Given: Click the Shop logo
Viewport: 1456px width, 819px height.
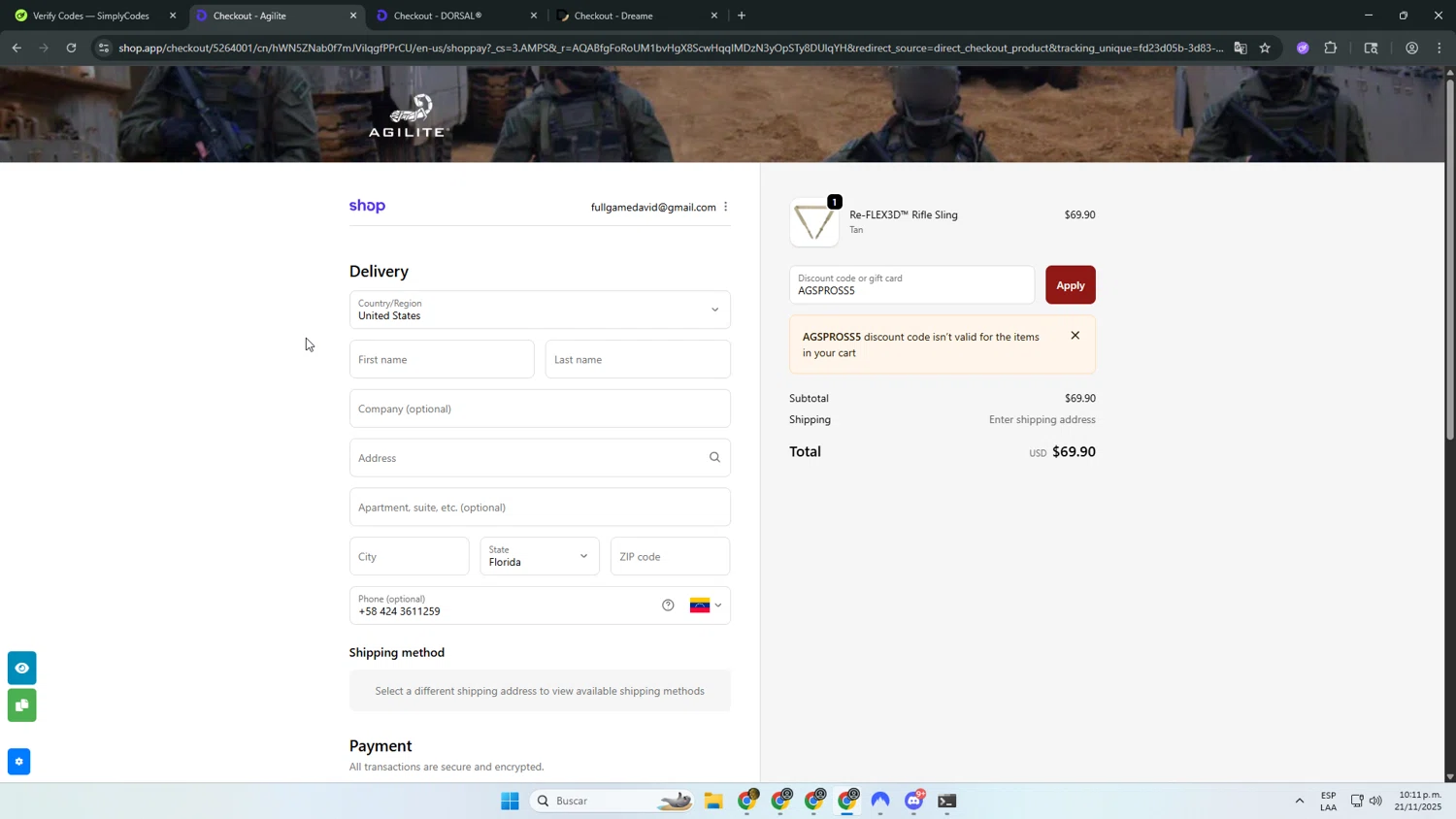Looking at the screenshot, I should click(x=367, y=206).
